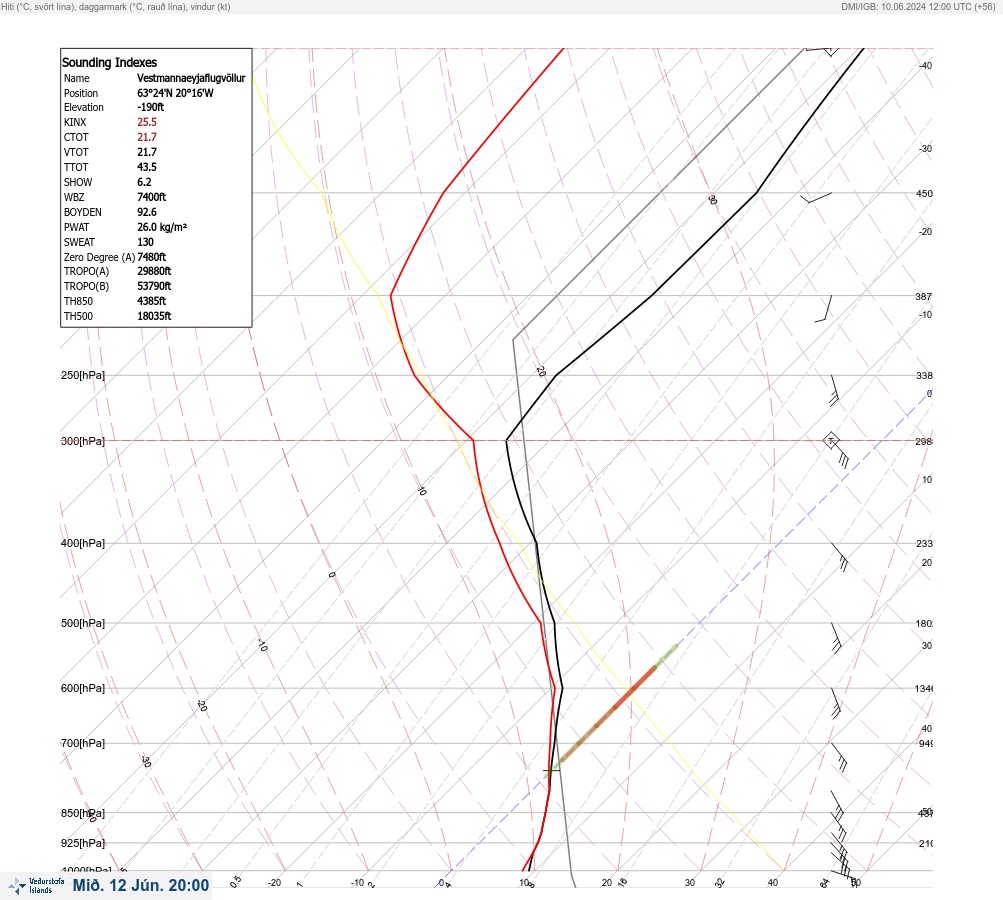Click the diamond tropopause marker at 300 hPa
This screenshot has width=1003, height=900.
[x=831, y=441]
